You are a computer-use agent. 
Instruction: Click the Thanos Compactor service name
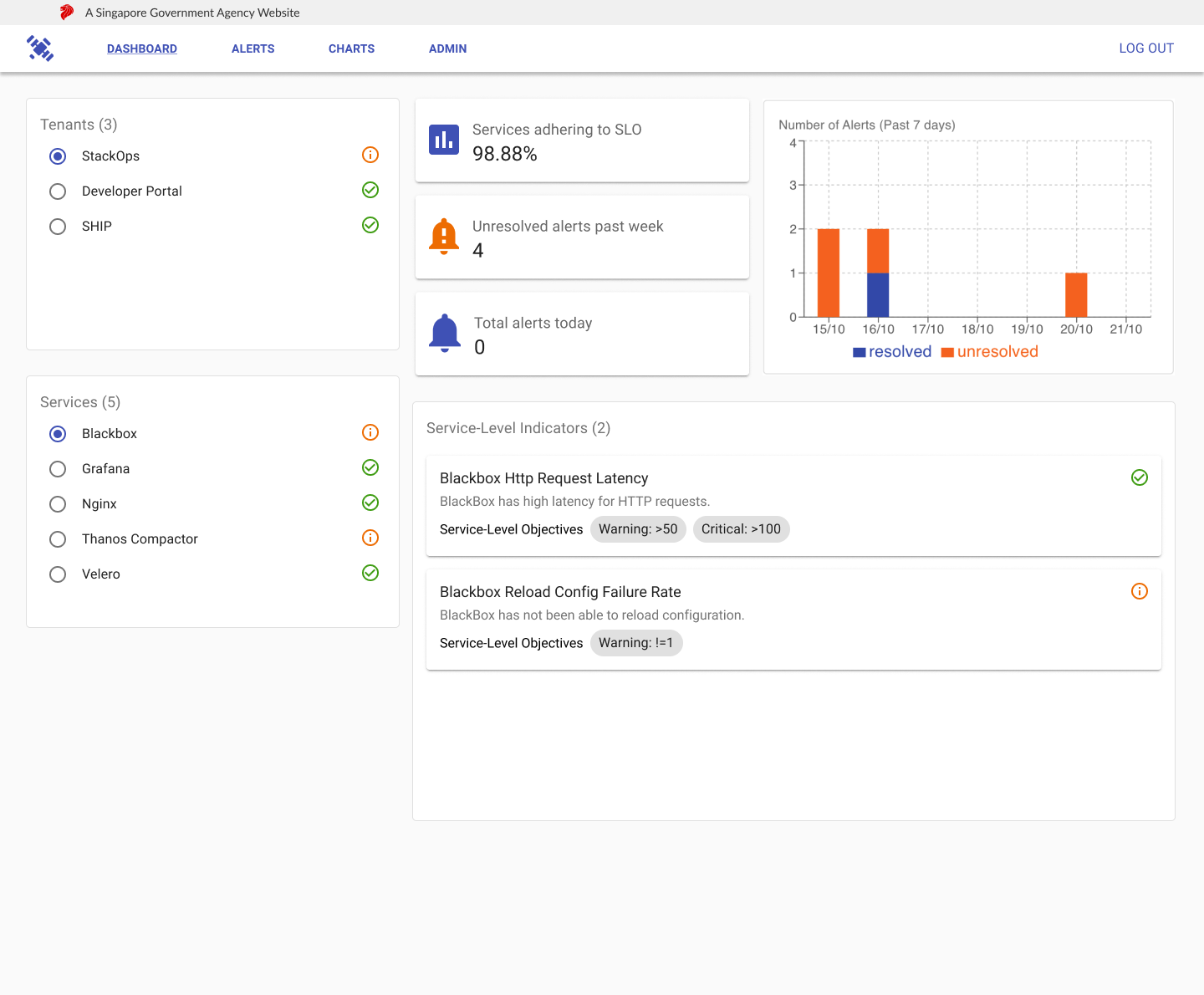[x=140, y=539]
